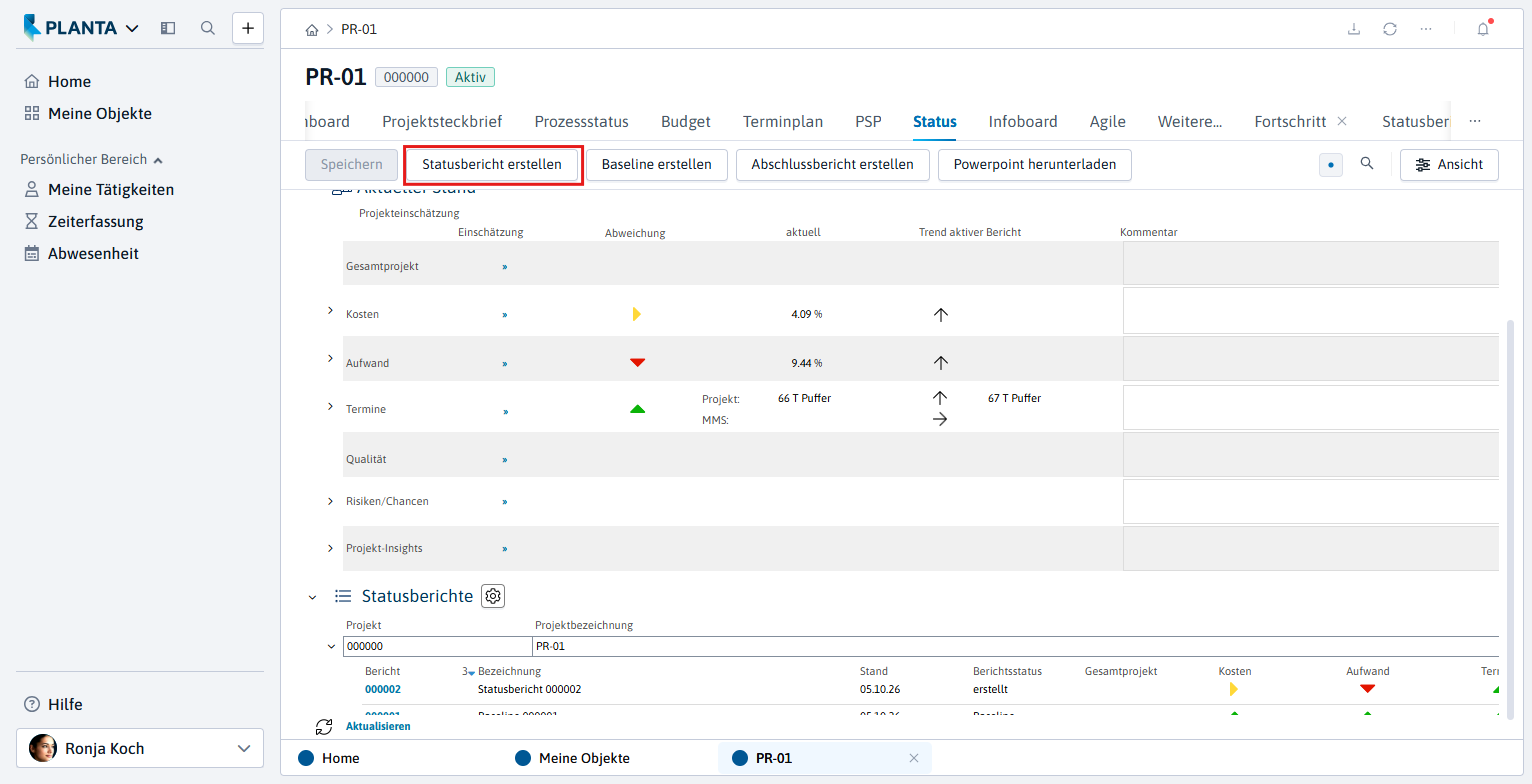The width and height of the screenshot is (1532, 784).
Task: Click Powerpoint herunterladen button
Action: (1035, 164)
